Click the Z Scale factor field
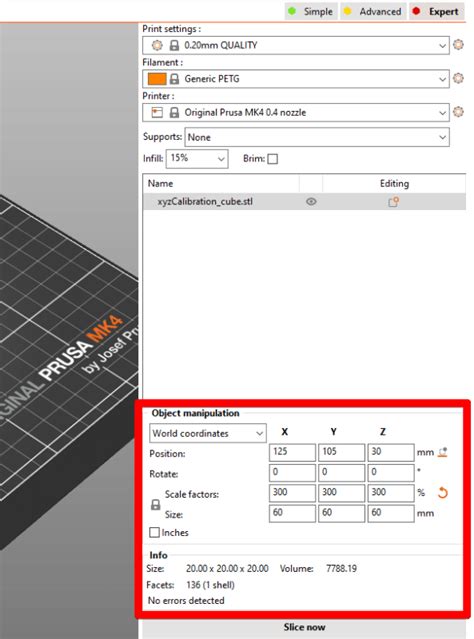474x639 pixels. (x=391, y=493)
